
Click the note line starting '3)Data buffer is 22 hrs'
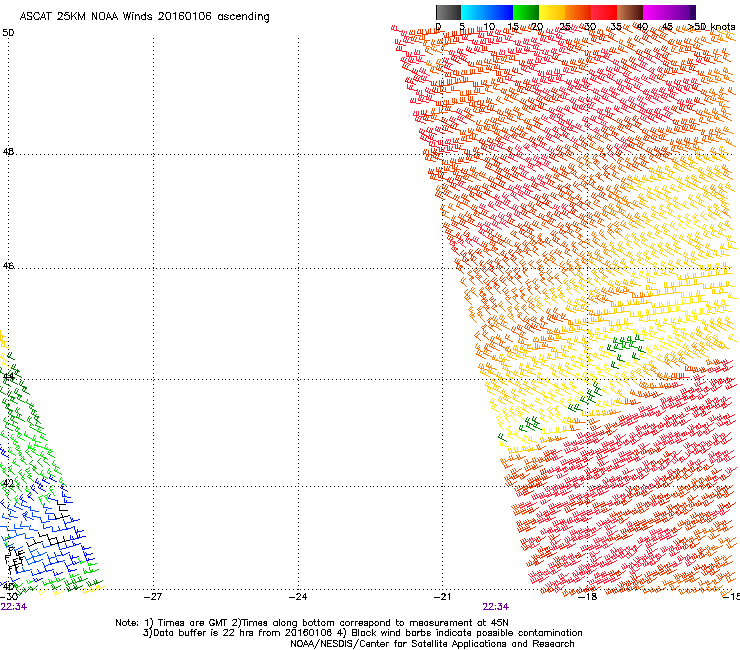pyautogui.click(x=362, y=633)
